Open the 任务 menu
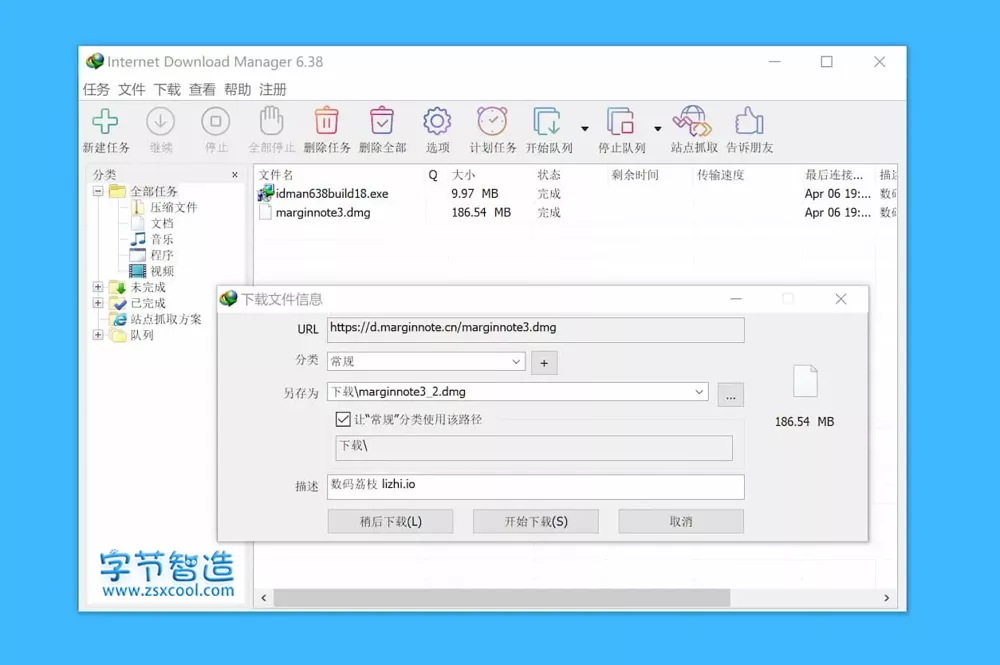This screenshot has width=1000, height=665. 96,89
